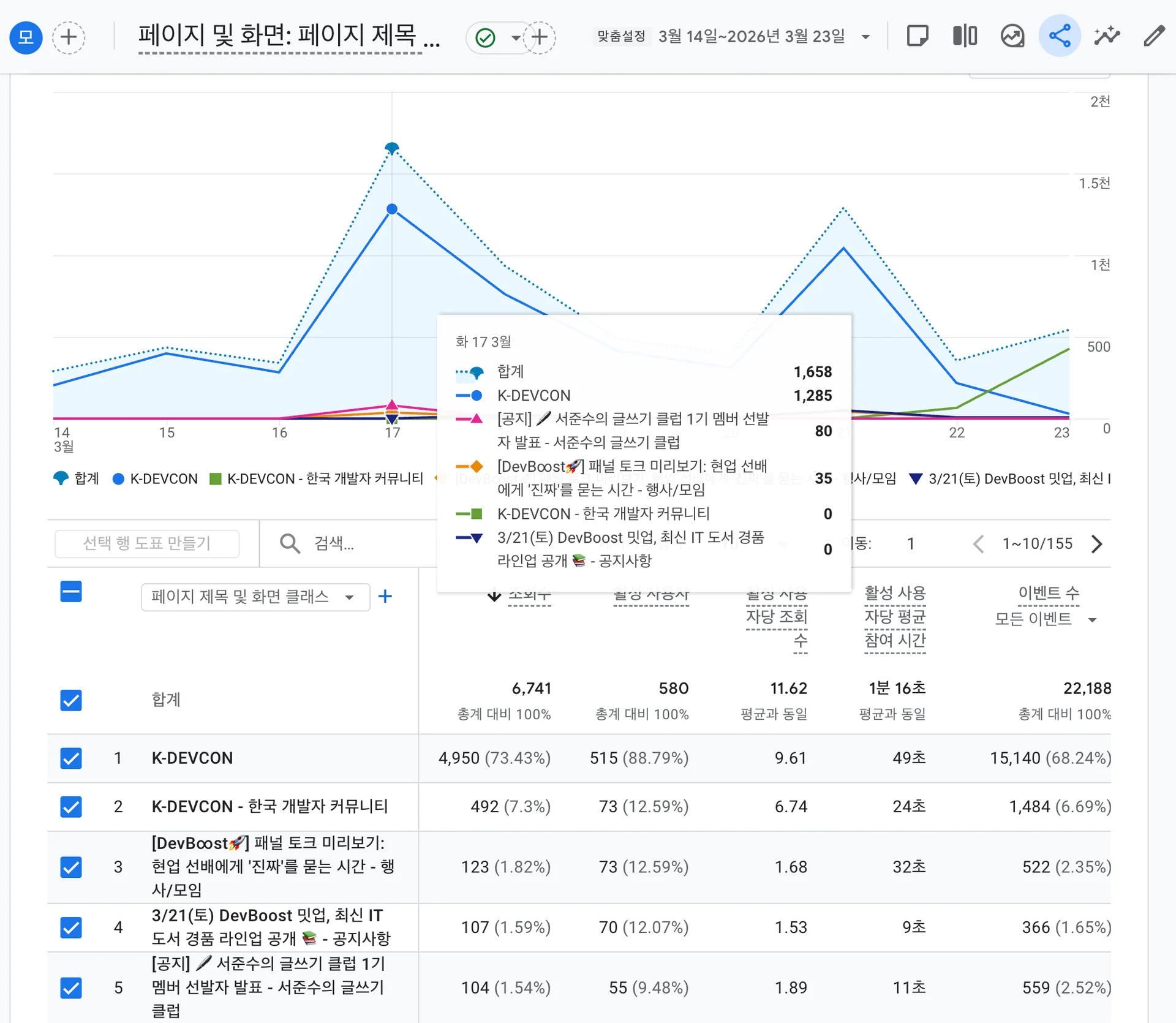Click the 'K-DEVCON - 한국 개발자 커뮤니티' row title

(270, 806)
